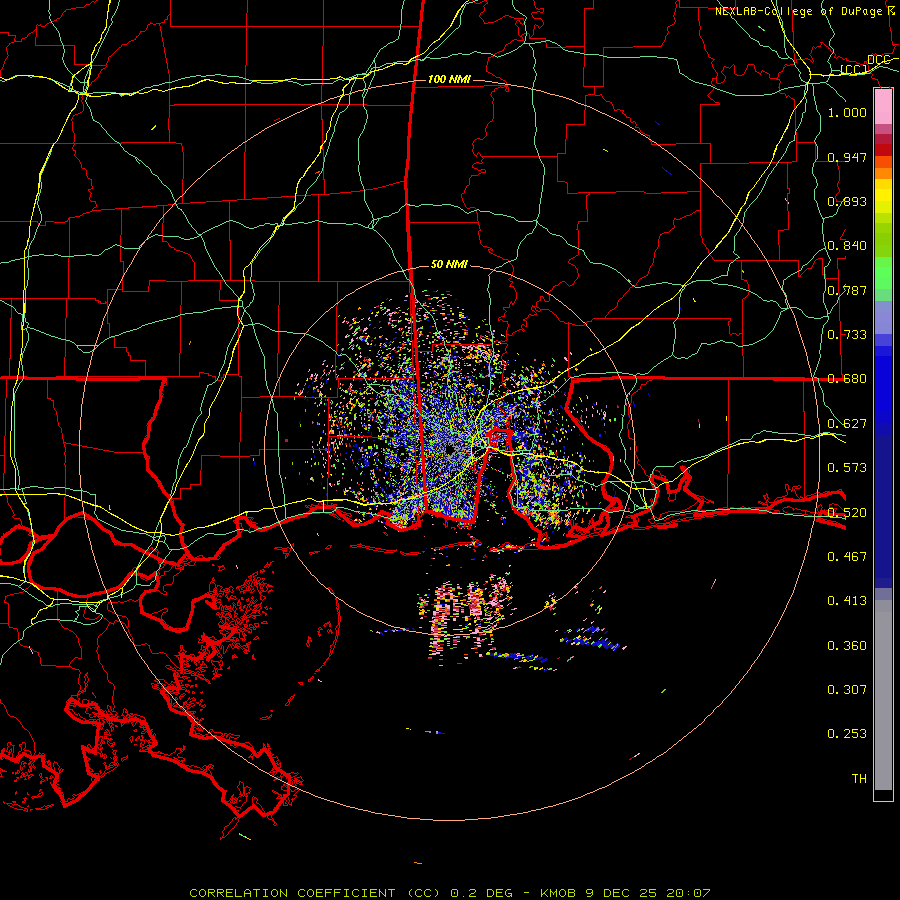Click the DCC label above the color scale

[878, 60]
